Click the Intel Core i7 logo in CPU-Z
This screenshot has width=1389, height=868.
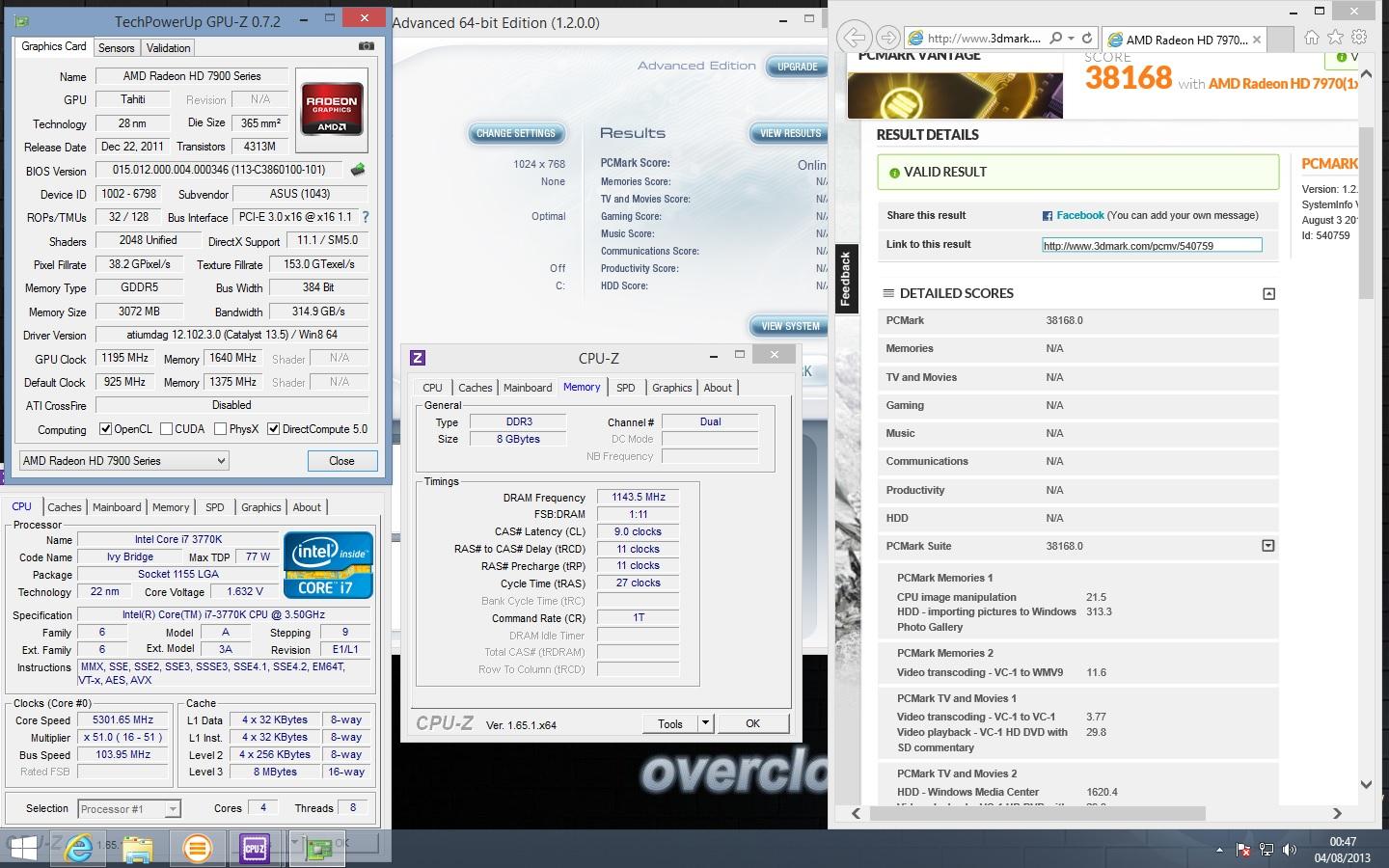point(329,565)
